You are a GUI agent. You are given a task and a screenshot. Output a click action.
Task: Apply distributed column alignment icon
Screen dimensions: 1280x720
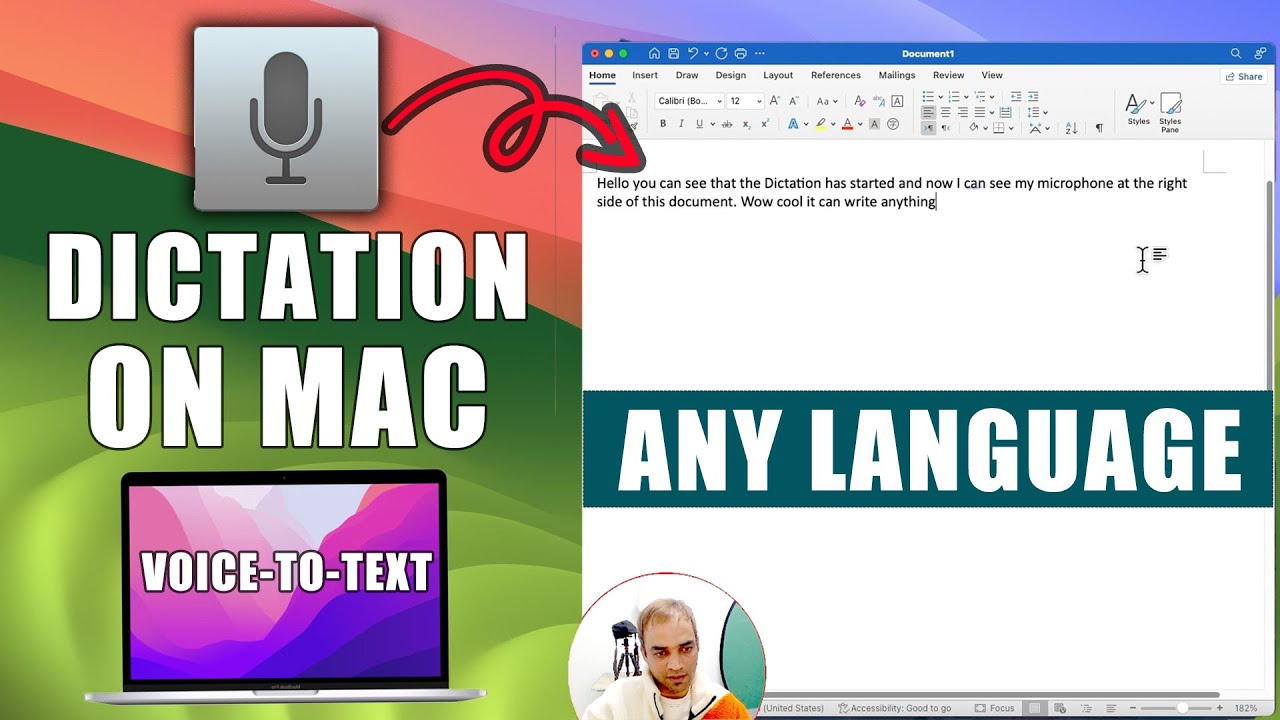coord(1005,112)
